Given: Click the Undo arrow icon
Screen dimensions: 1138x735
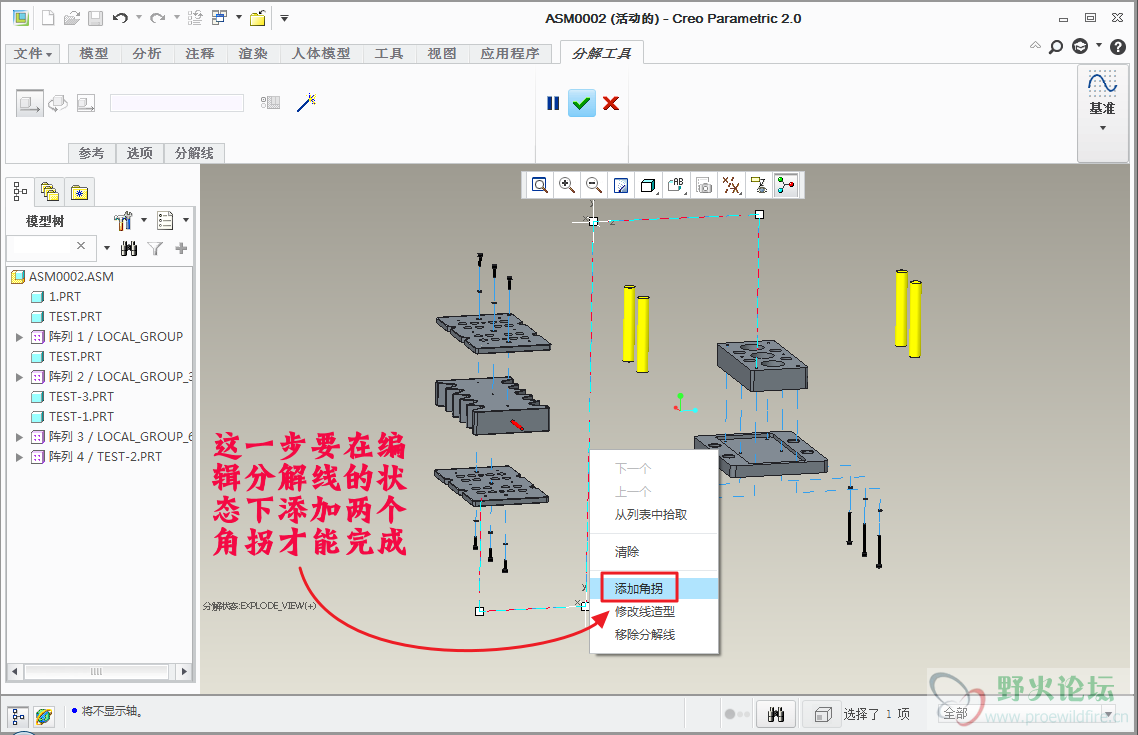Looking at the screenshot, I should (x=120, y=18).
